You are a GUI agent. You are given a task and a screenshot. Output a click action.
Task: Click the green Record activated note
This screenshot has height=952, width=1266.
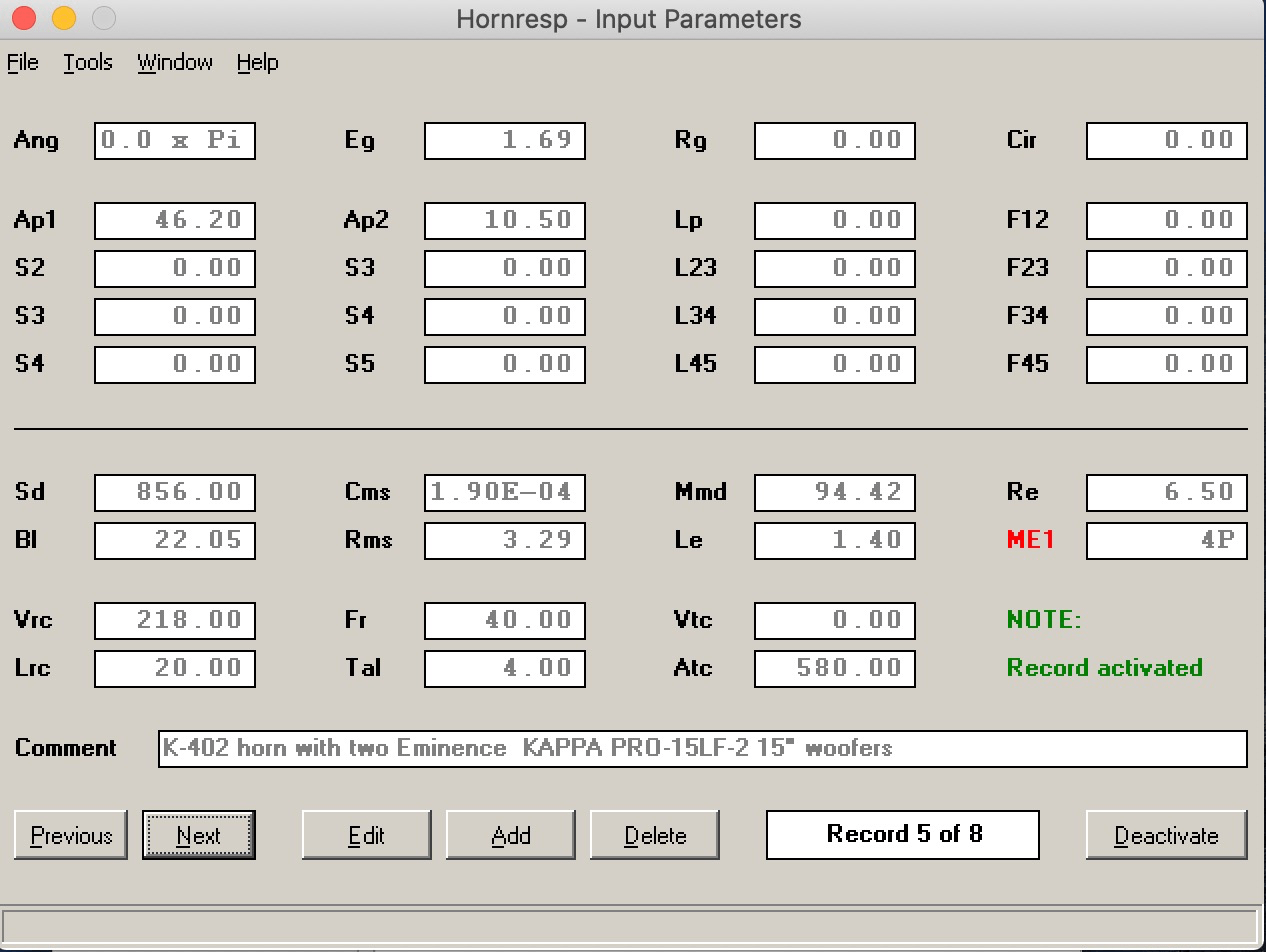point(1105,668)
